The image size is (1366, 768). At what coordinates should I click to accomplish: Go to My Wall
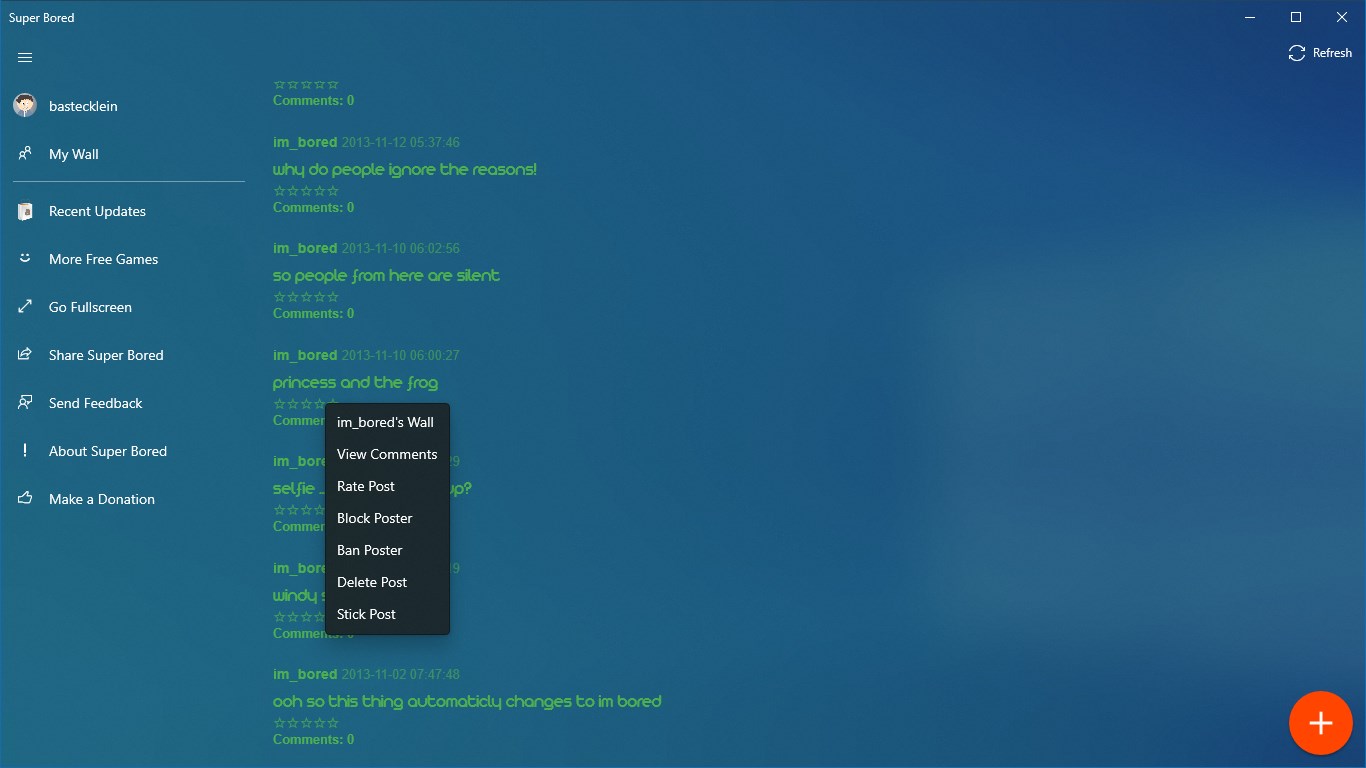click(74, 154)
